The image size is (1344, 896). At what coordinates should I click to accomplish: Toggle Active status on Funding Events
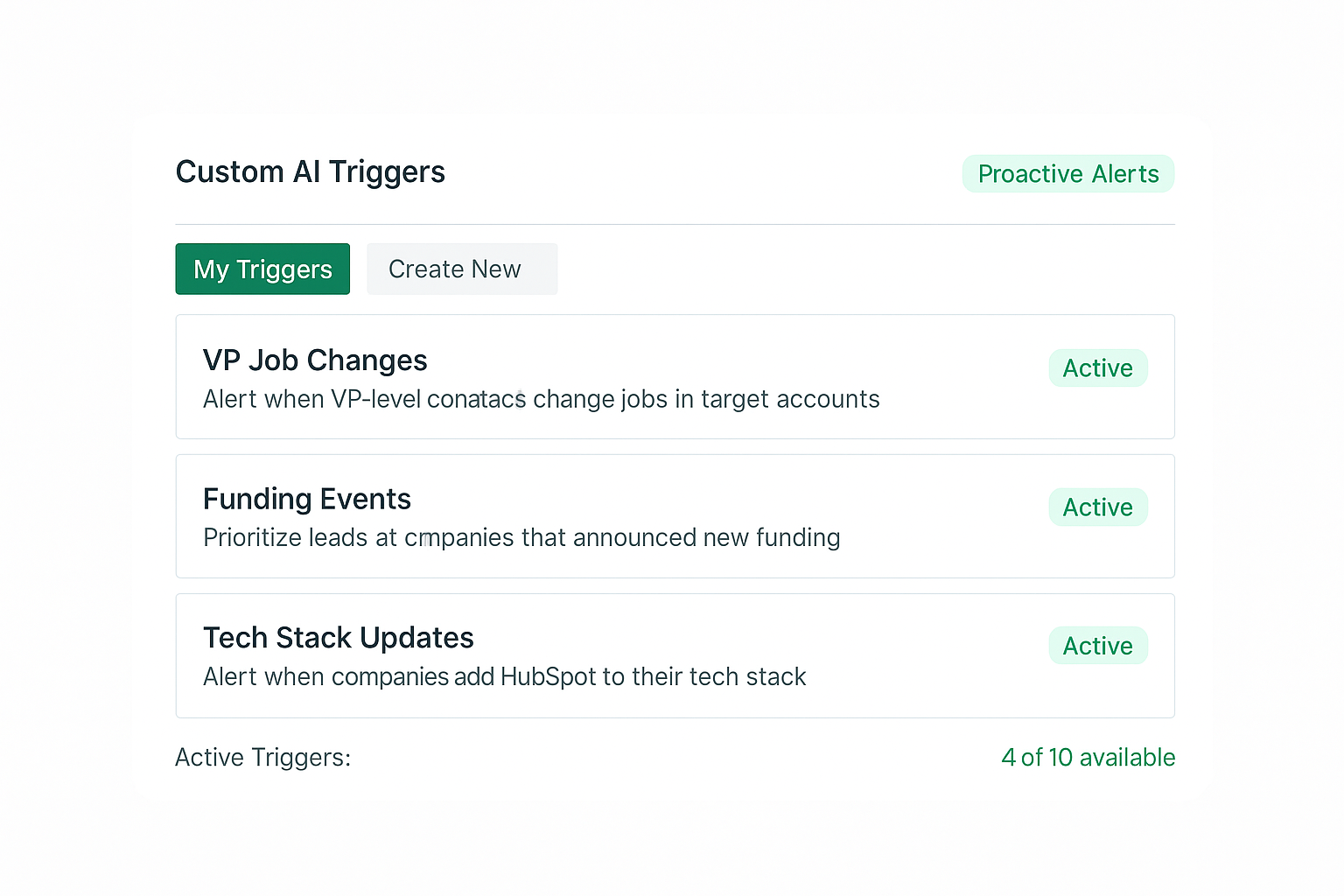coord(1097,507)
